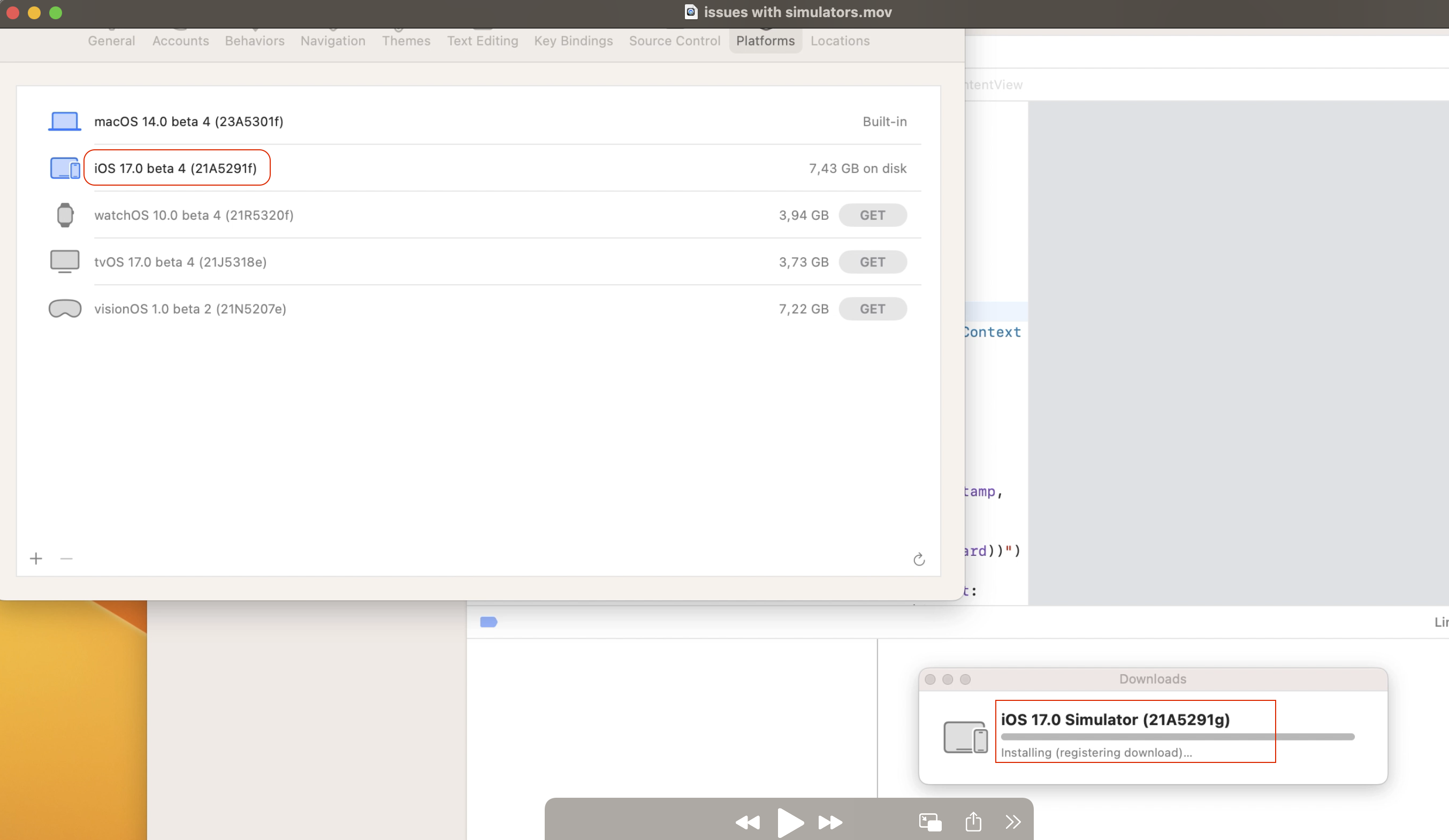Open the Source Control tab
Screen dimensions: 1449x840
[674, 41]
